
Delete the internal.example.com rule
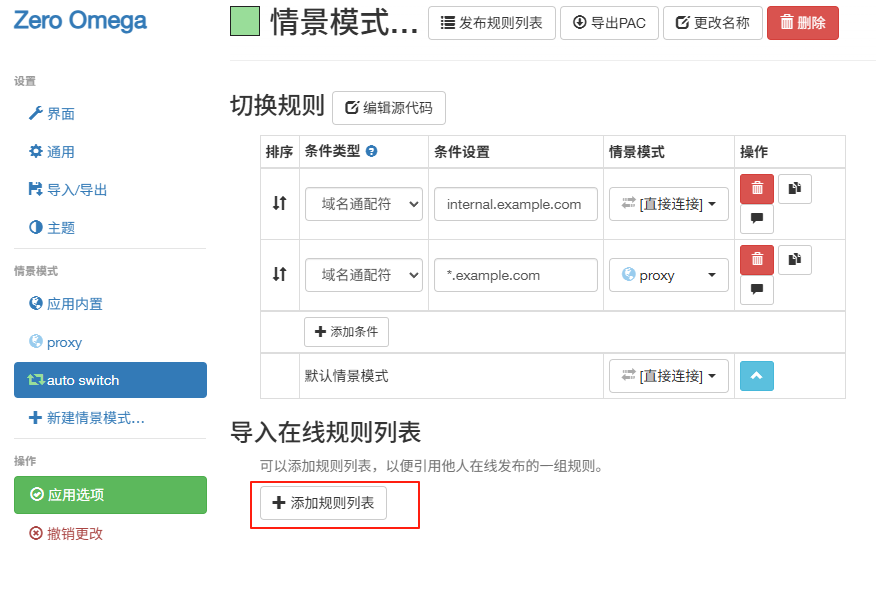[757, 188]
